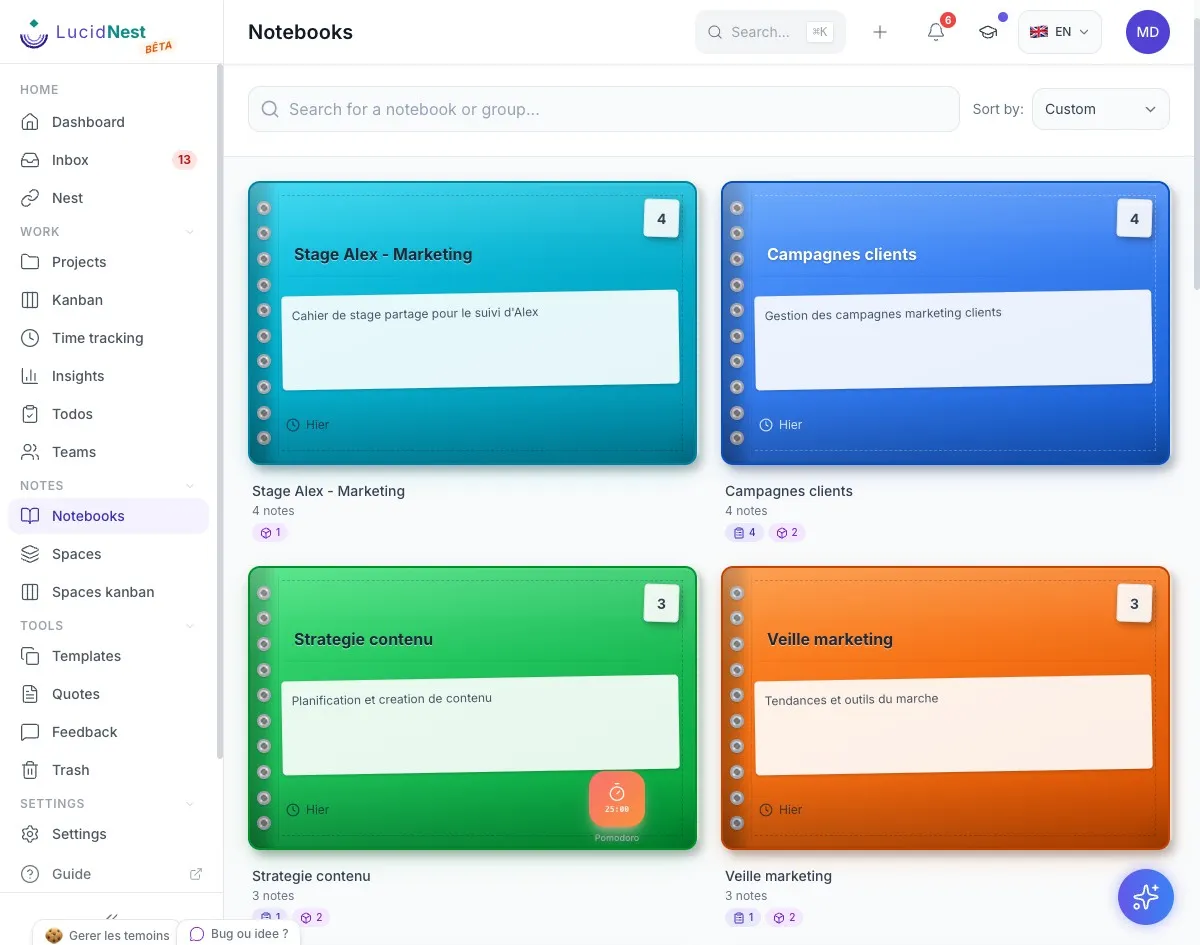Open the MD user avatar menu
Screen dimensions: 1200x945
[1148, 32]
